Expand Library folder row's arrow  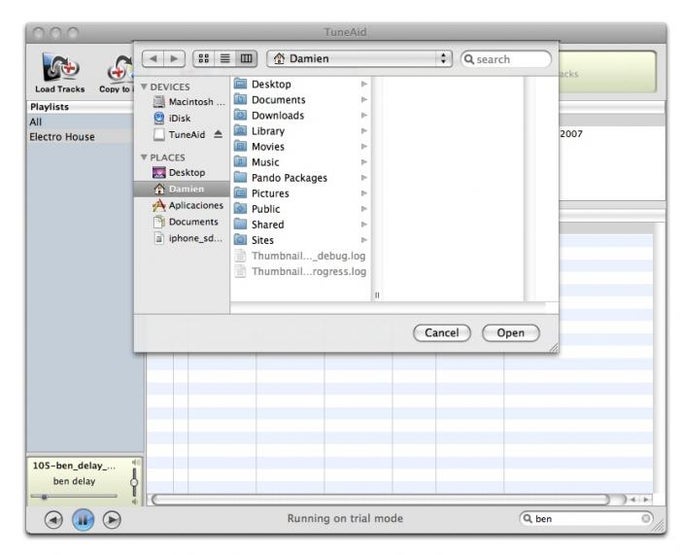point(364,131)
